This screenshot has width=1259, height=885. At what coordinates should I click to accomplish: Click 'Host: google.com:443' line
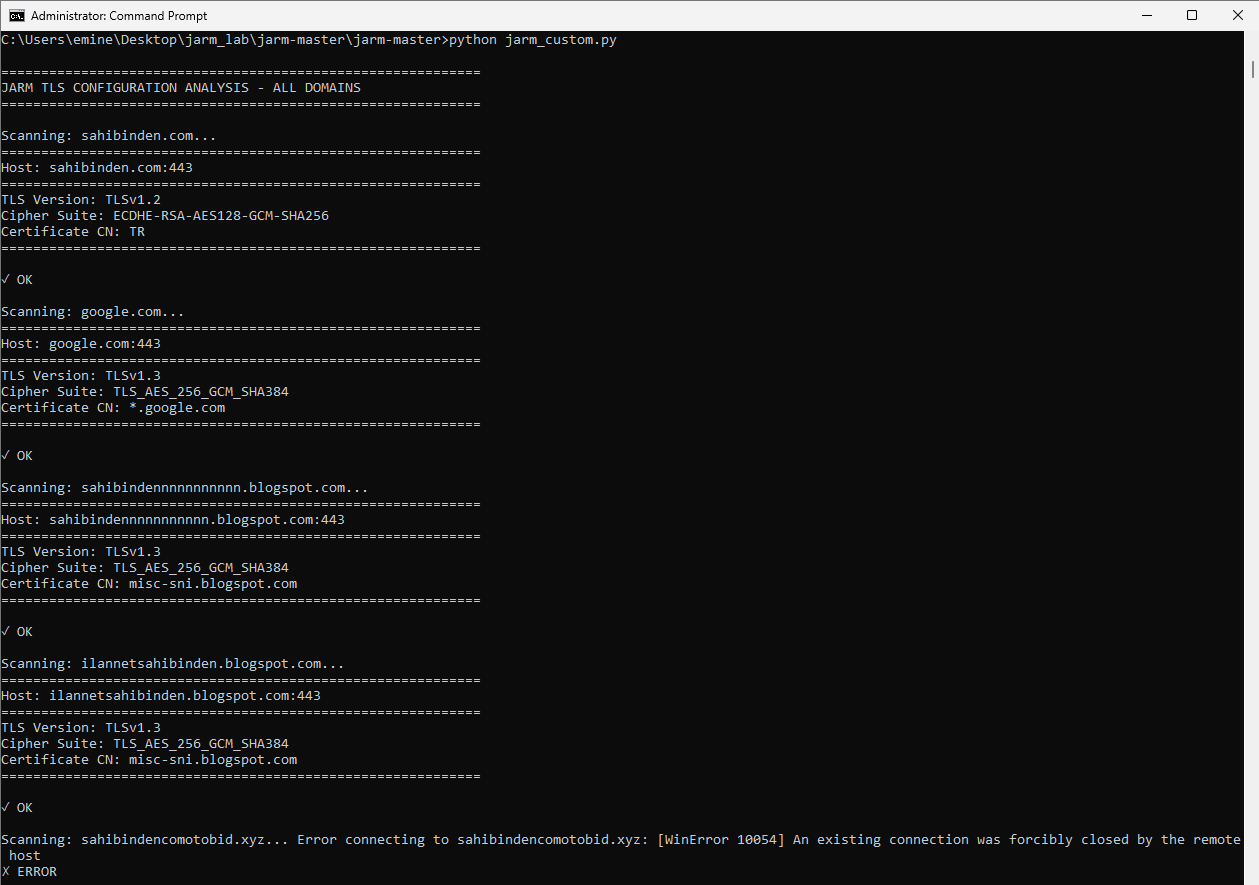click(x=81, y=344)
